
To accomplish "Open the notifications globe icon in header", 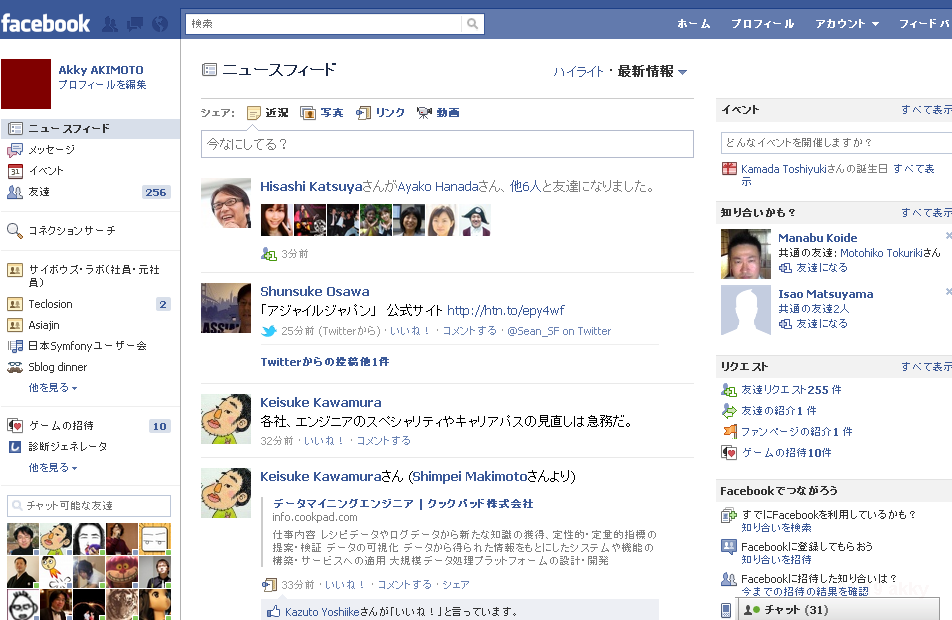I will tap(159, 23).
